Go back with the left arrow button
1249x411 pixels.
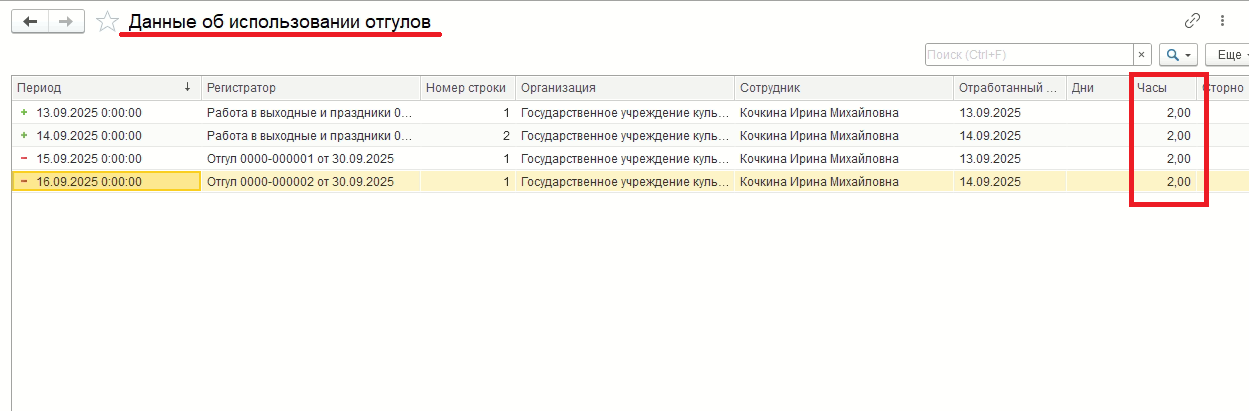29,21
